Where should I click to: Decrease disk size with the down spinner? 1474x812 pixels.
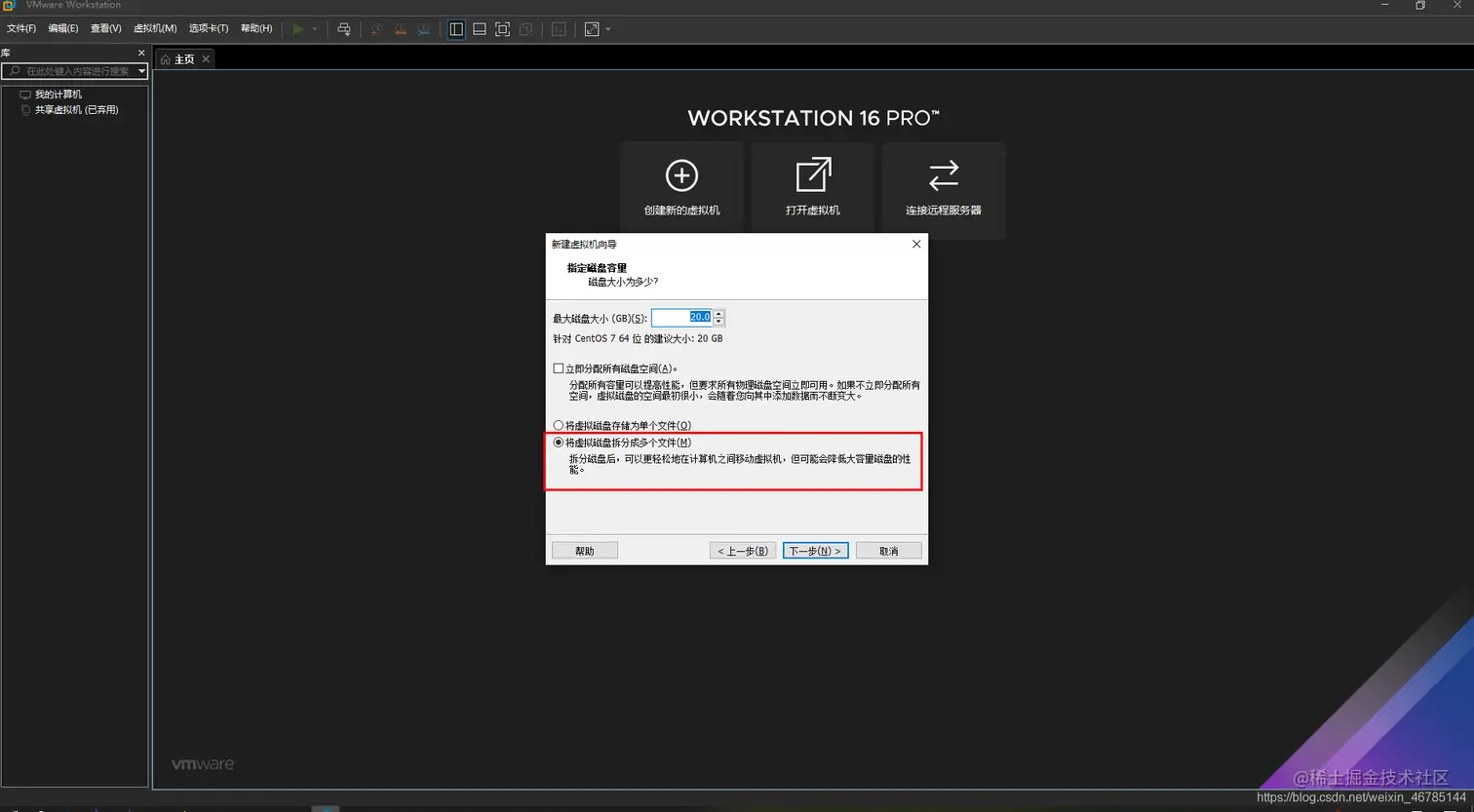tap(718, 322)
